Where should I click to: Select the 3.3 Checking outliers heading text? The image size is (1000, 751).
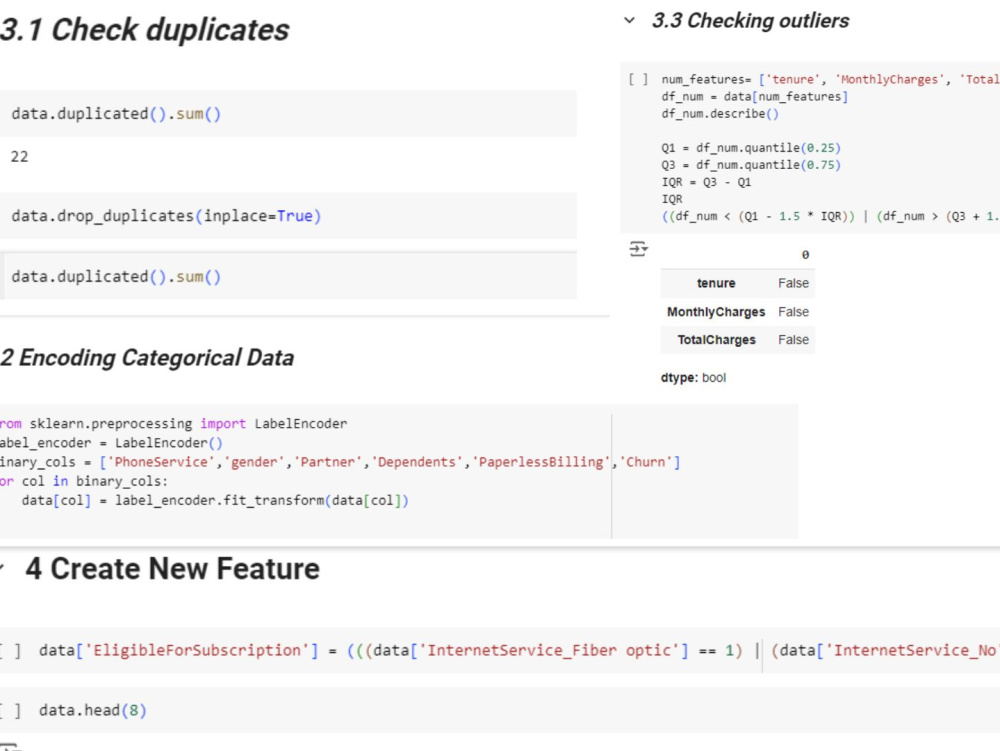[750, 20]
